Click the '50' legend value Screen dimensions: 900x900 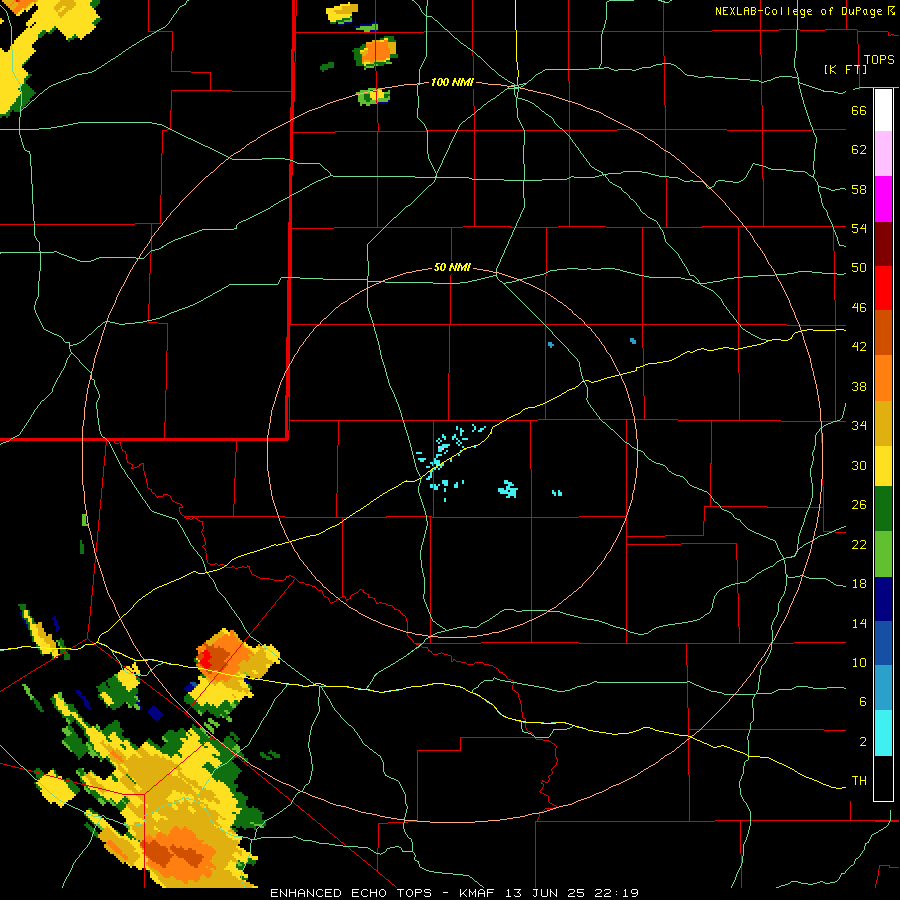pos(859,268)
